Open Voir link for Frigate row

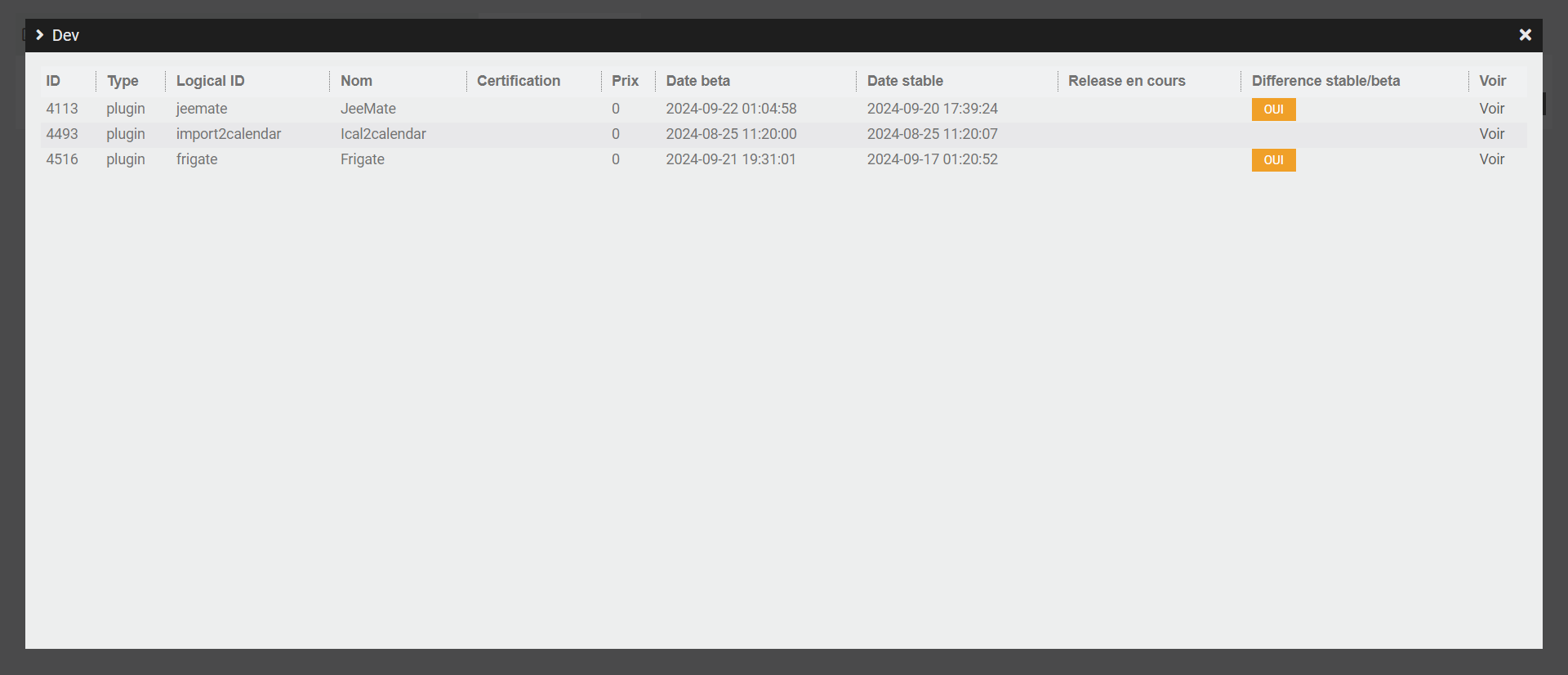pos(1491,159)
